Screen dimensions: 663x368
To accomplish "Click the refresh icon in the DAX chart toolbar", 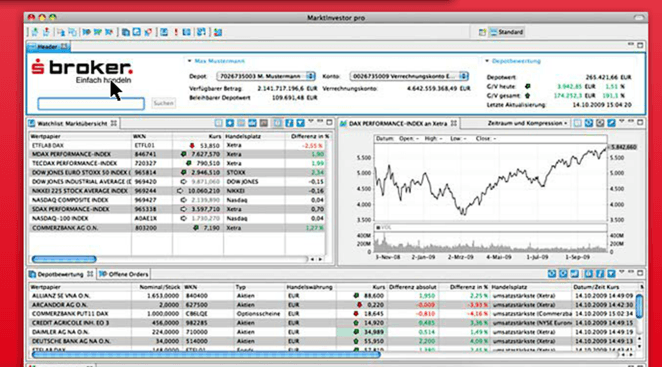I will click(589, 123).
